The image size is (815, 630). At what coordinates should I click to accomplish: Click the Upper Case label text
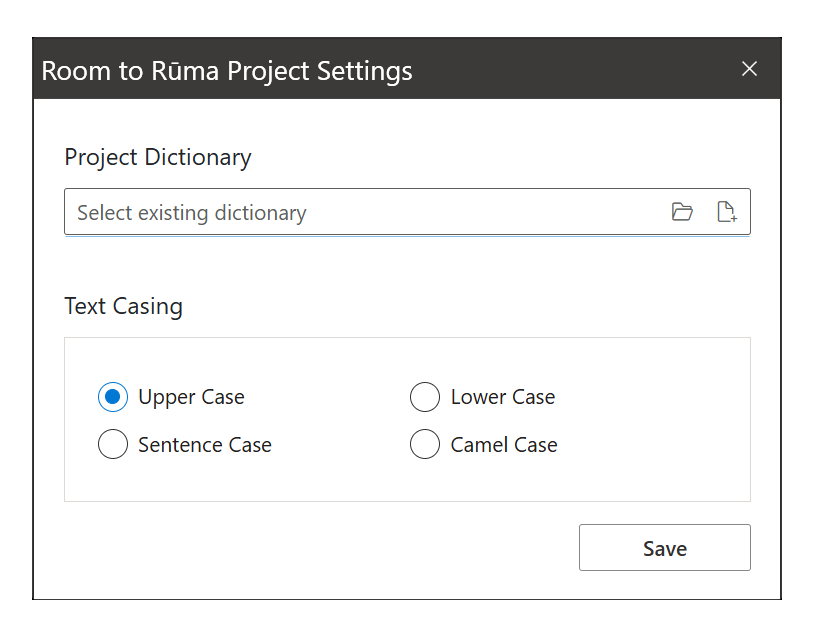coord(191,397)
